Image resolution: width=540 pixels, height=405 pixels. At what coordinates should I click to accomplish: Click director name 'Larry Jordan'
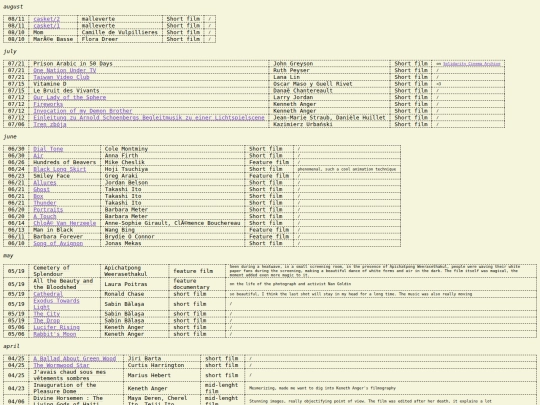pos(293,97)
